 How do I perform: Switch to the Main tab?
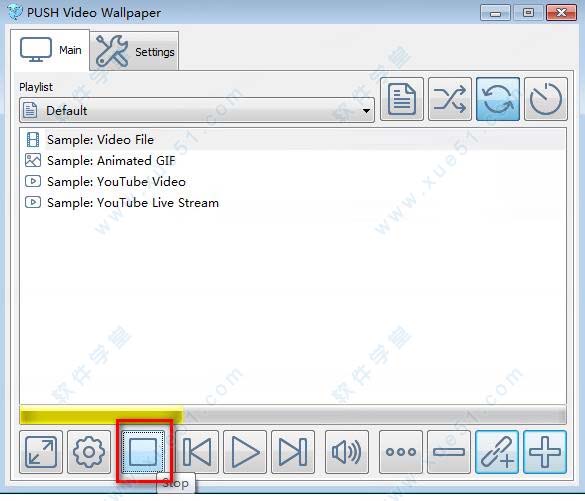click(50, 50)
